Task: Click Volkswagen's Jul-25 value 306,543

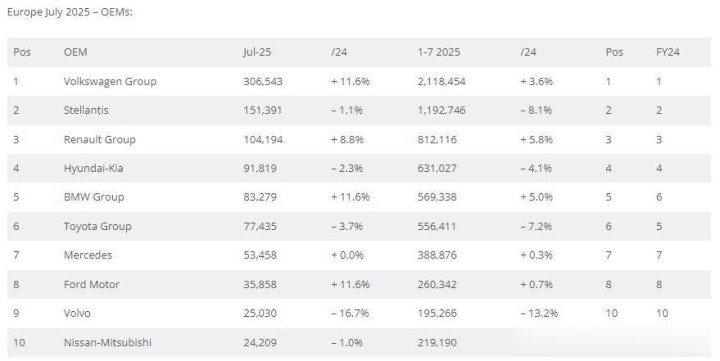Action: [263, 81]
